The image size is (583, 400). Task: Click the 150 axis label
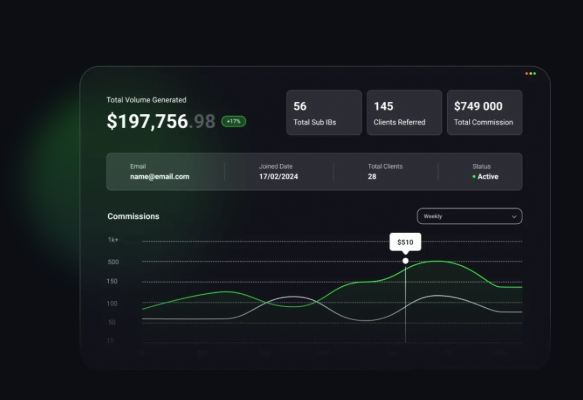(x=112, y=281)
